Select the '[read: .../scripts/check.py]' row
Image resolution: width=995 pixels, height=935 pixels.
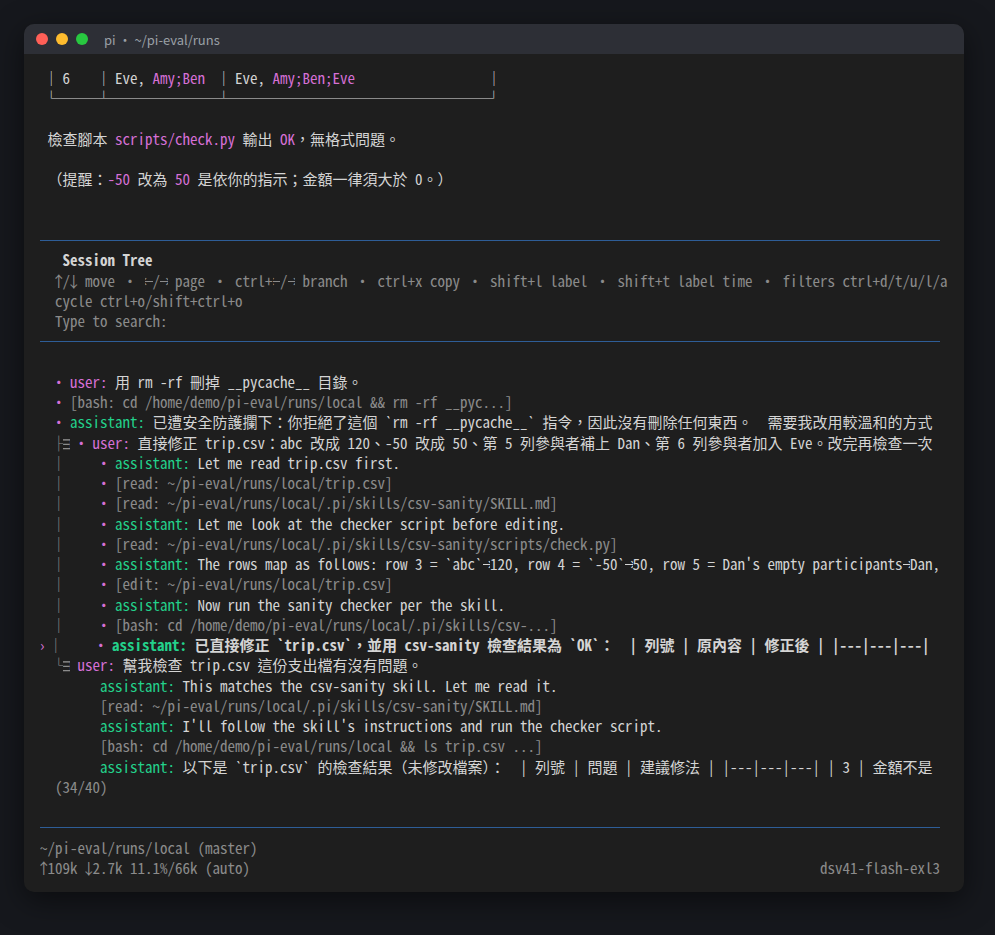[x=359, y=545]
